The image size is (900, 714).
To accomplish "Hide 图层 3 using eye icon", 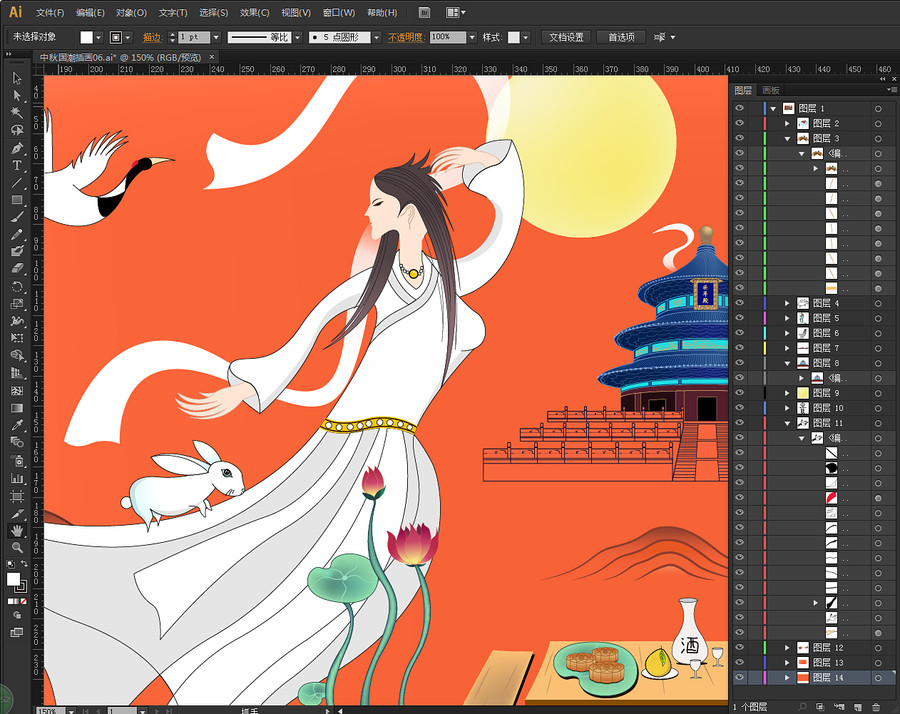I will [739, 138].
